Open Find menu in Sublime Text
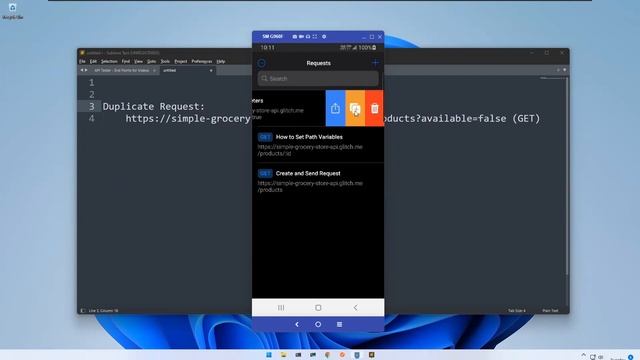 coord(126,61)
